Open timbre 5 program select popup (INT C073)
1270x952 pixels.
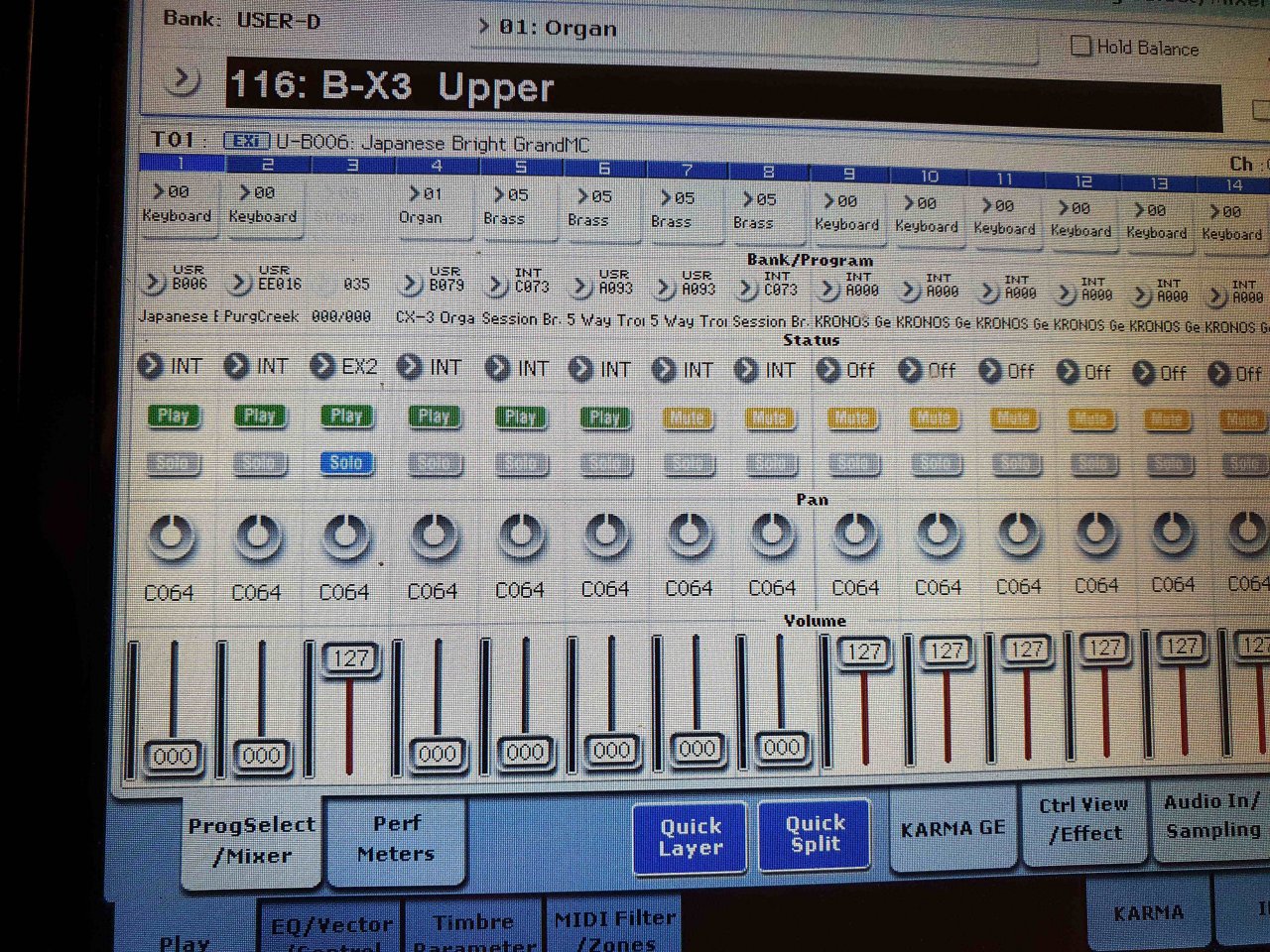(x=496, y=286)
